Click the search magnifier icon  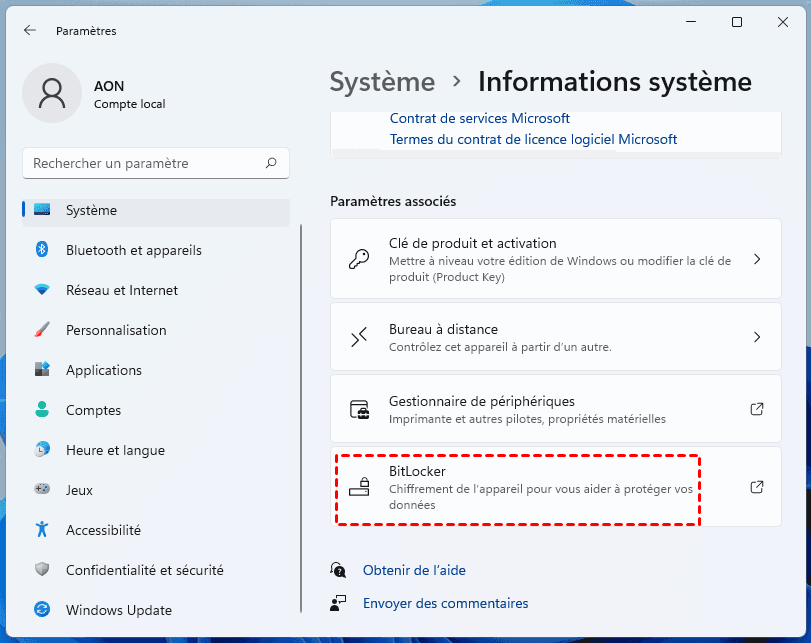coord(271,163)
